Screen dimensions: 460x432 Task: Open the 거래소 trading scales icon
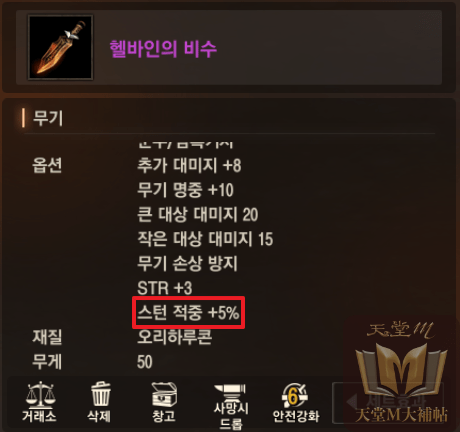coord(39,403)
